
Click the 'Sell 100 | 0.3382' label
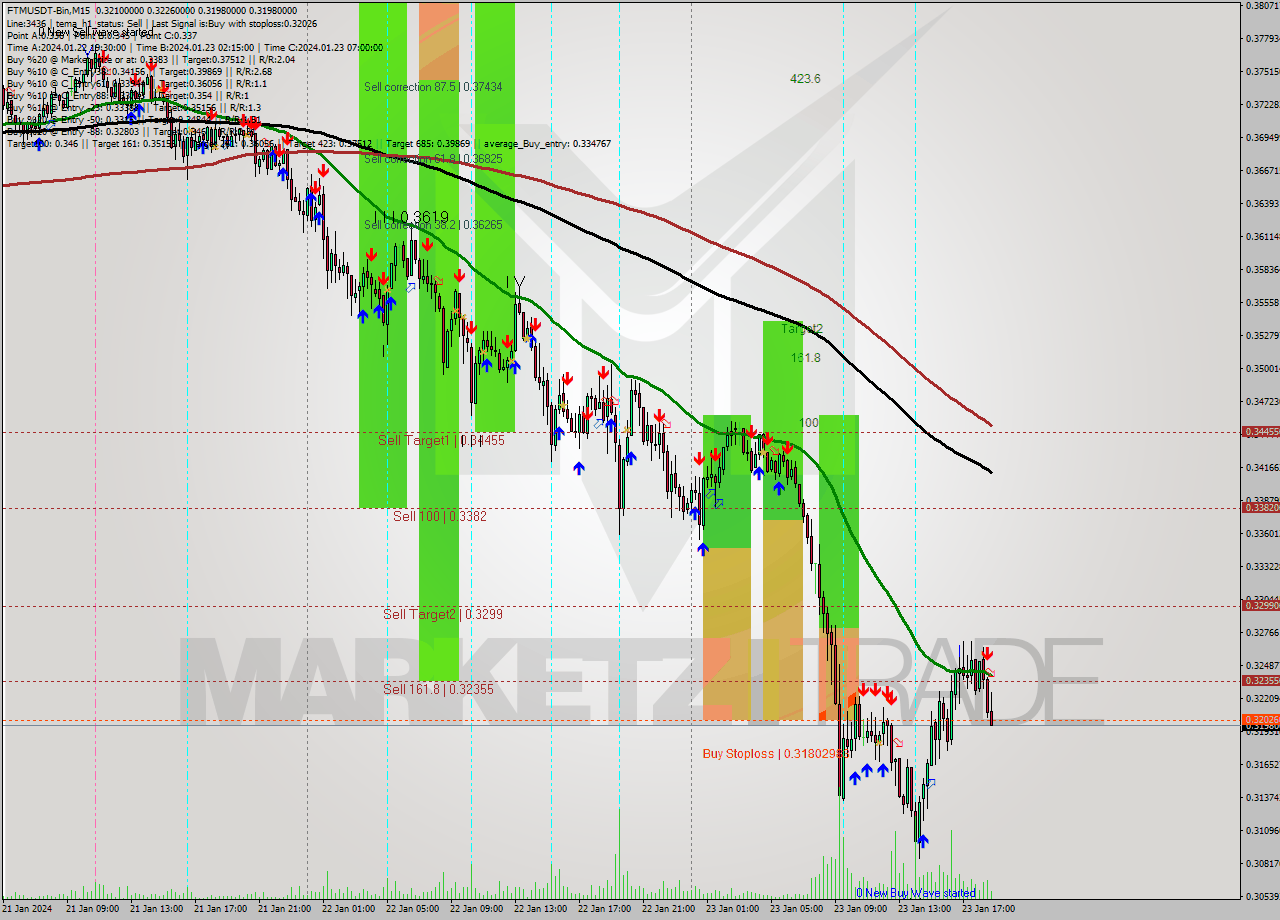440,516
